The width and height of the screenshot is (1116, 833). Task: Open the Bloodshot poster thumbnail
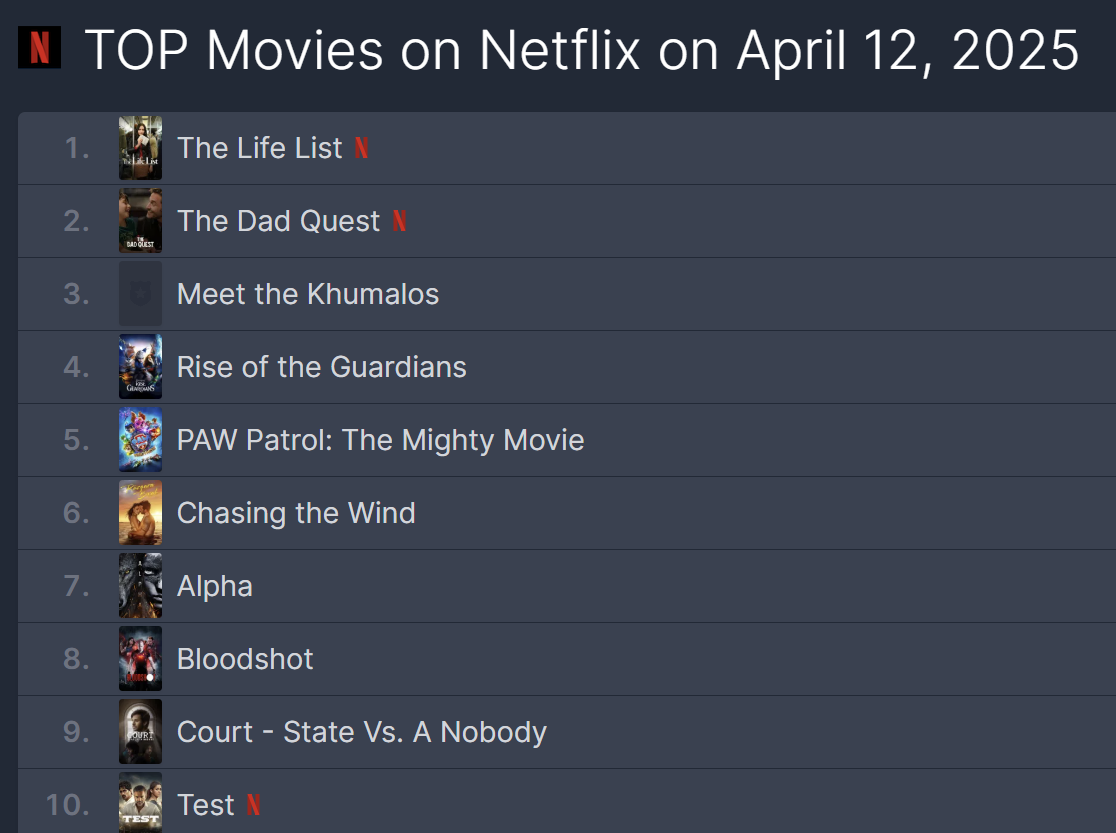tap(140, 659)
